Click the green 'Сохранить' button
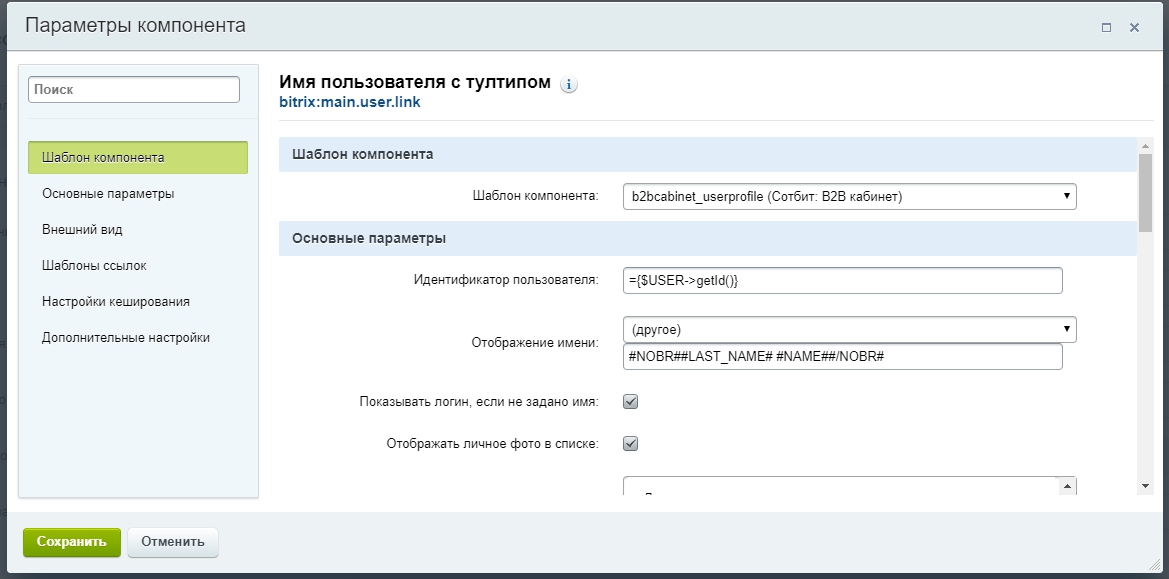The width and height of the screenshot is (1169, 579). pyautogui.click(x=72, y=542)
